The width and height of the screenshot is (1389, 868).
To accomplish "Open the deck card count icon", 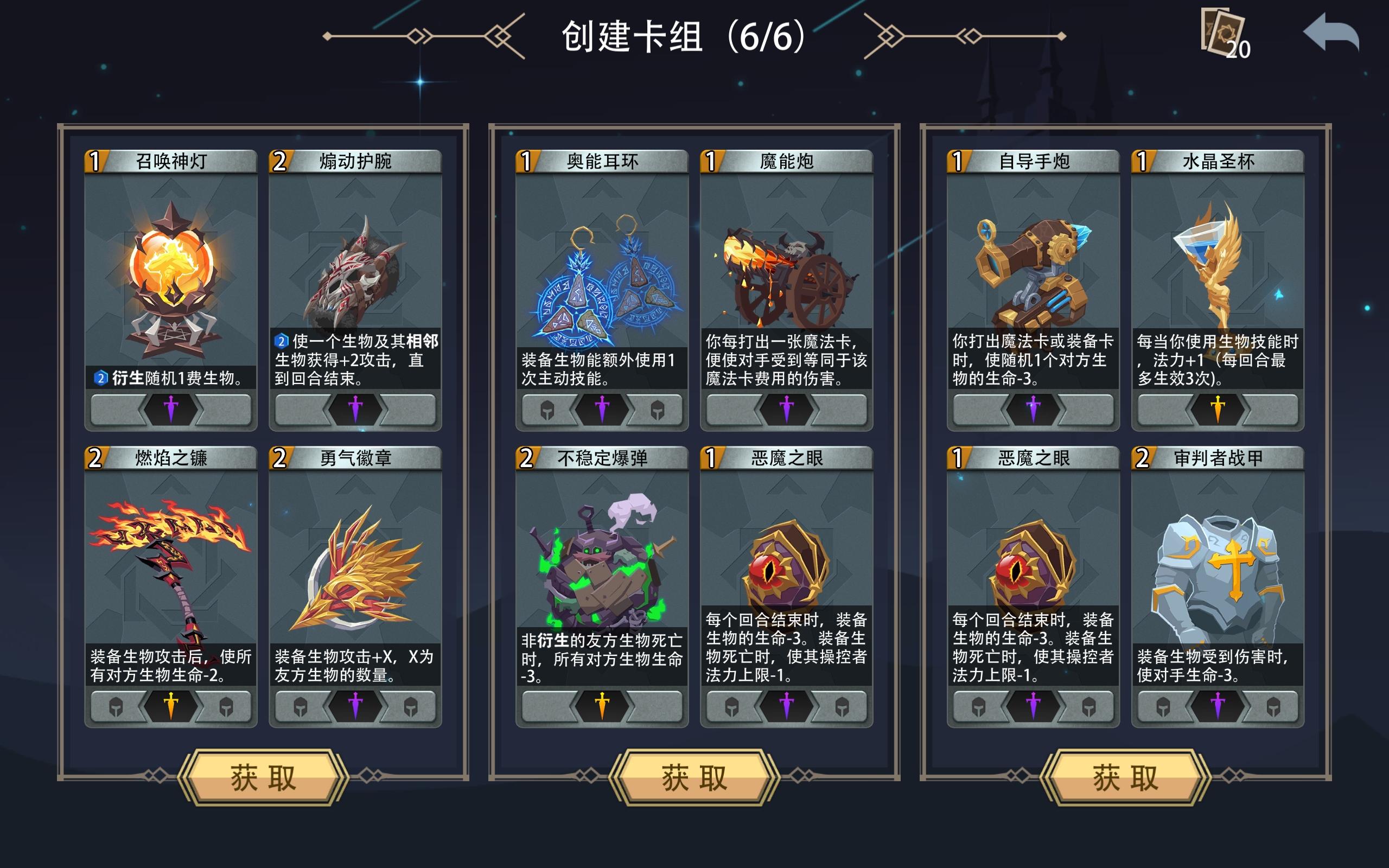I will (x=1225, y=33).
